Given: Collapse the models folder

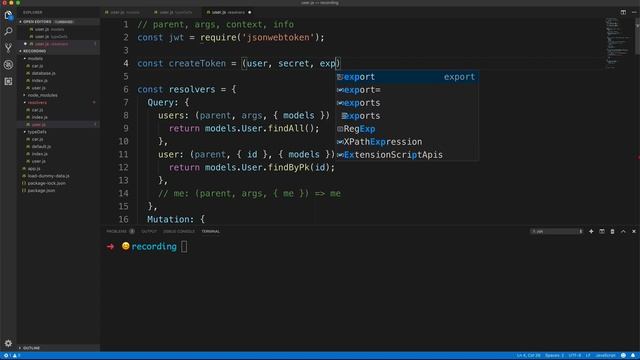Looking at the screenshot, I should click(35, 58).
